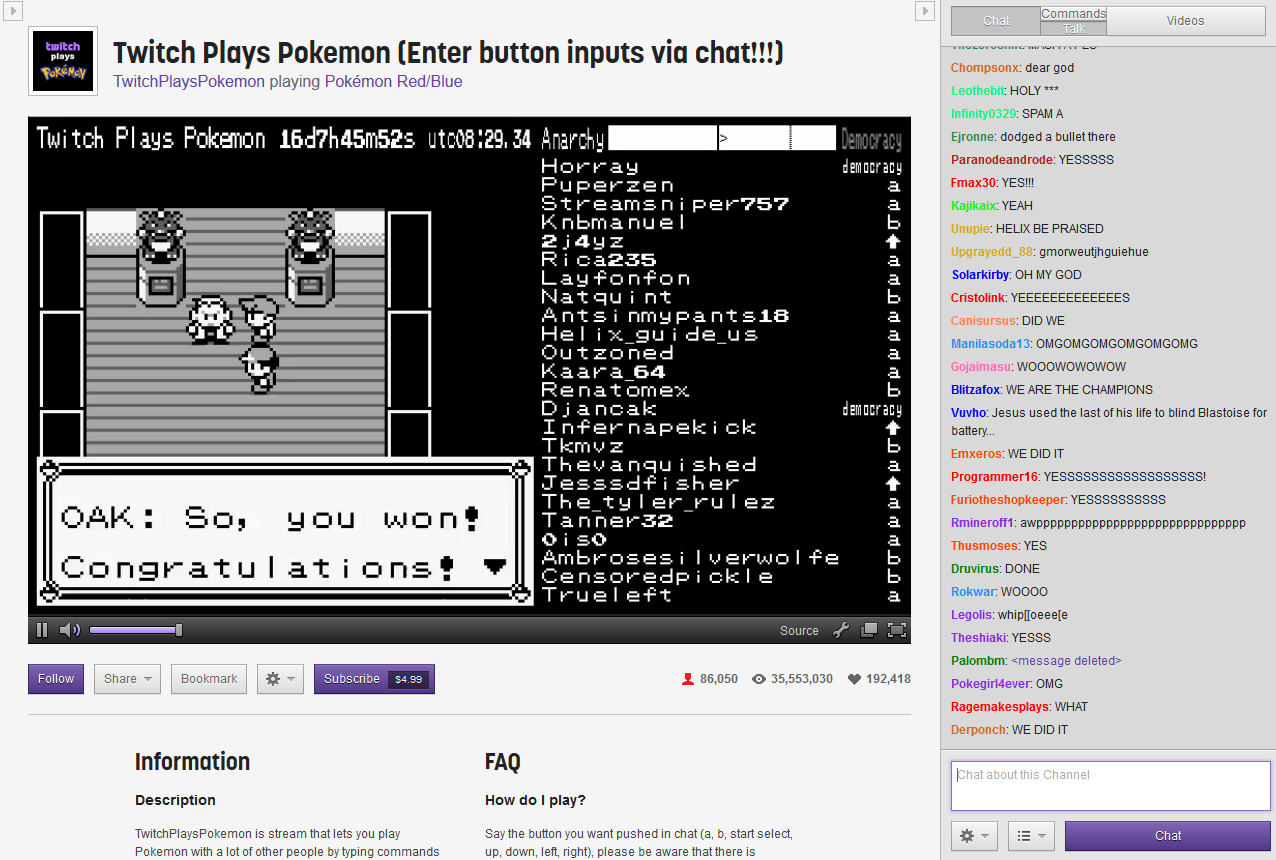Open channel gear options dropdown
The height and width of the screenshot is (860, 1276).
click(280, 679)
